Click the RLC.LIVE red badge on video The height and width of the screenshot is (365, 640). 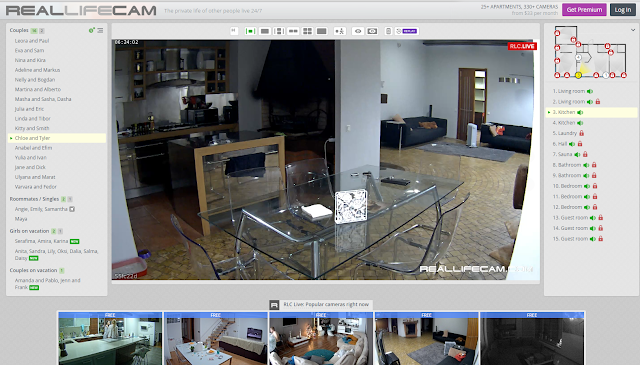tap(522, 46)
